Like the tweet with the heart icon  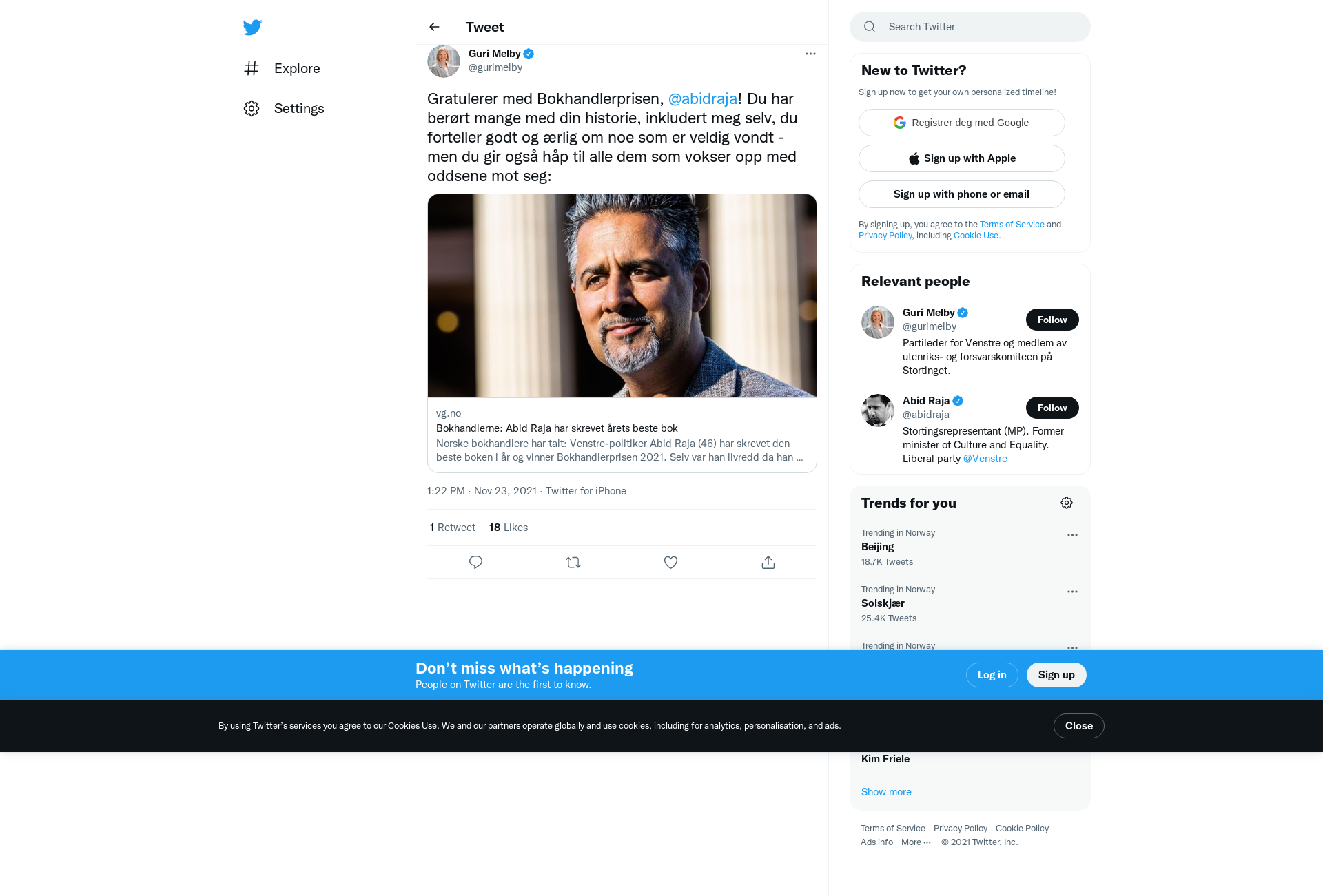[670, 563]
